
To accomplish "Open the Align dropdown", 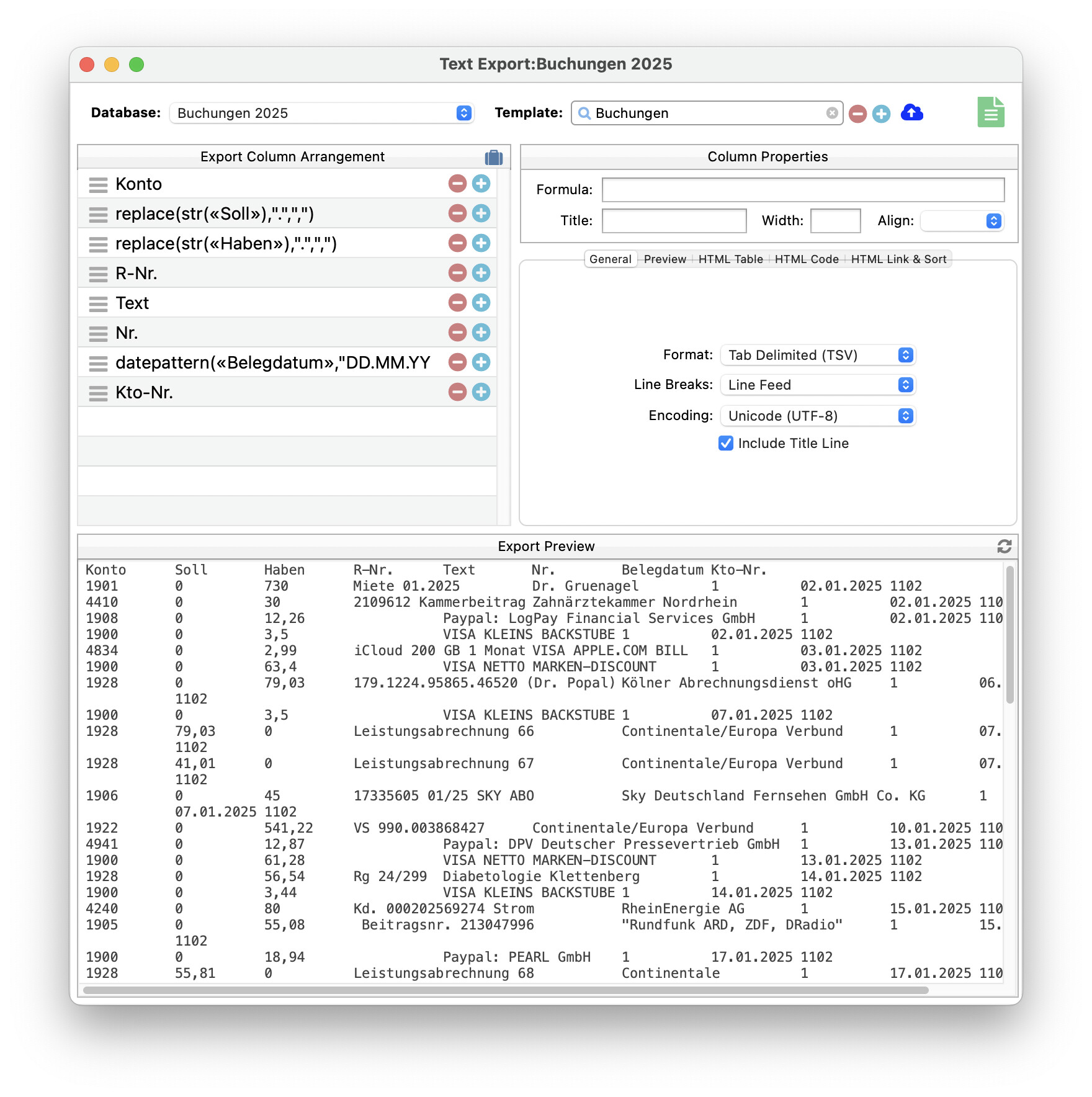I will tap(961, 221).
